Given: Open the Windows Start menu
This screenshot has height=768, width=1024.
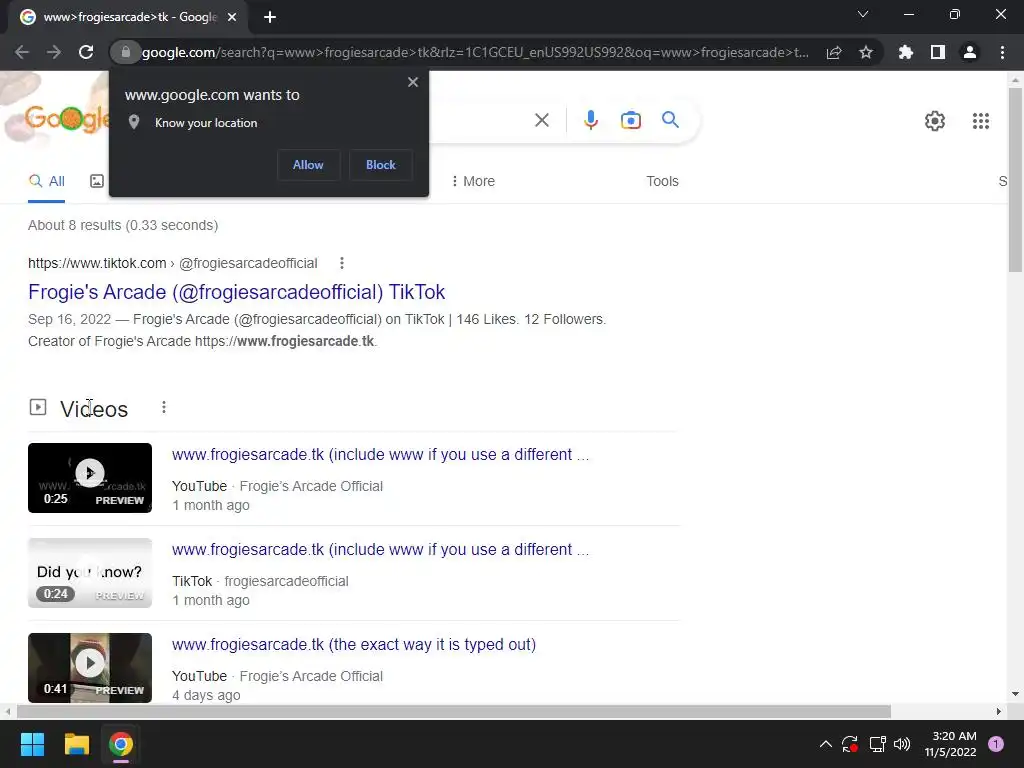Looking at the screenshot, I should [32, 744].
